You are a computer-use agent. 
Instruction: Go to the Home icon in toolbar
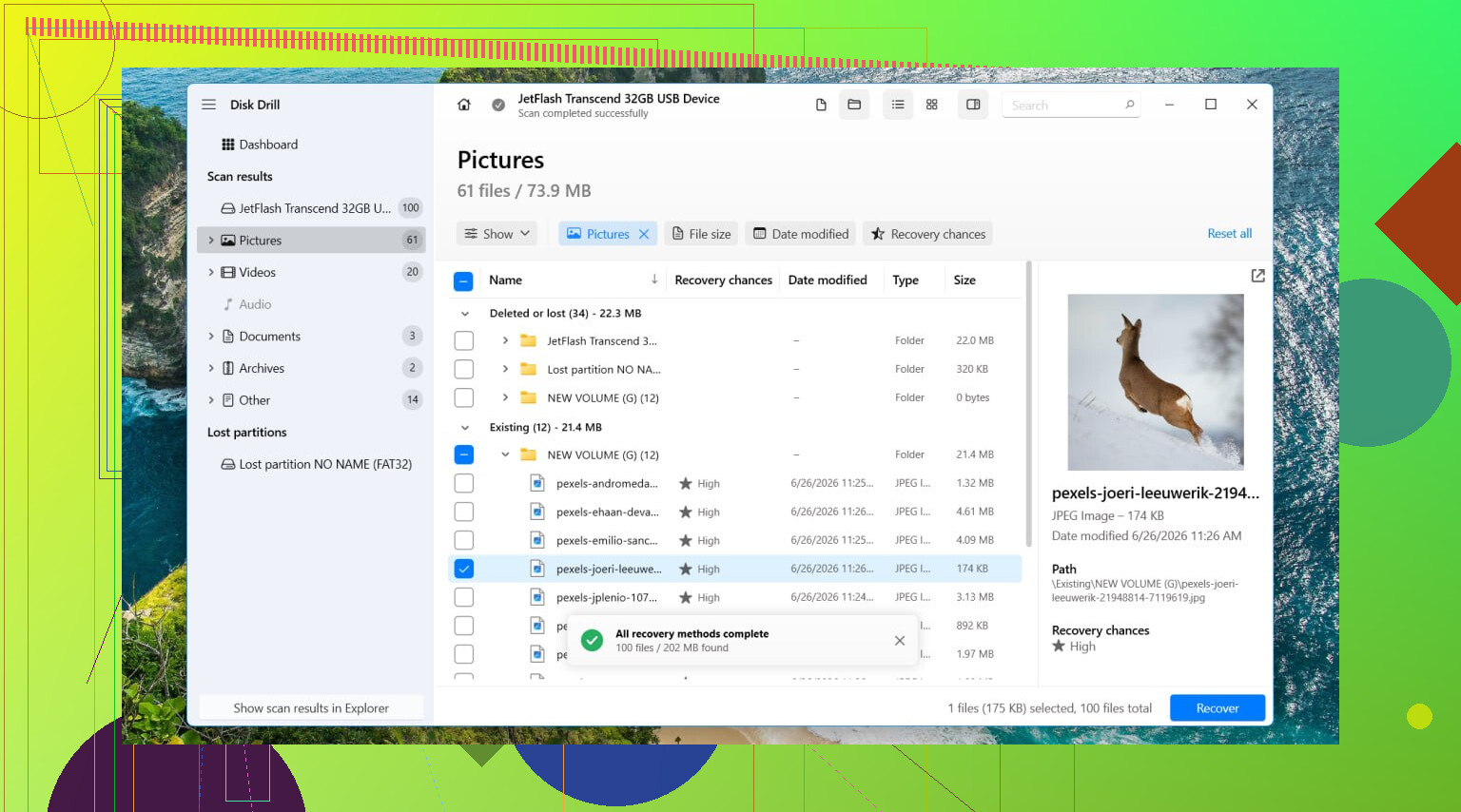[464, 105]
